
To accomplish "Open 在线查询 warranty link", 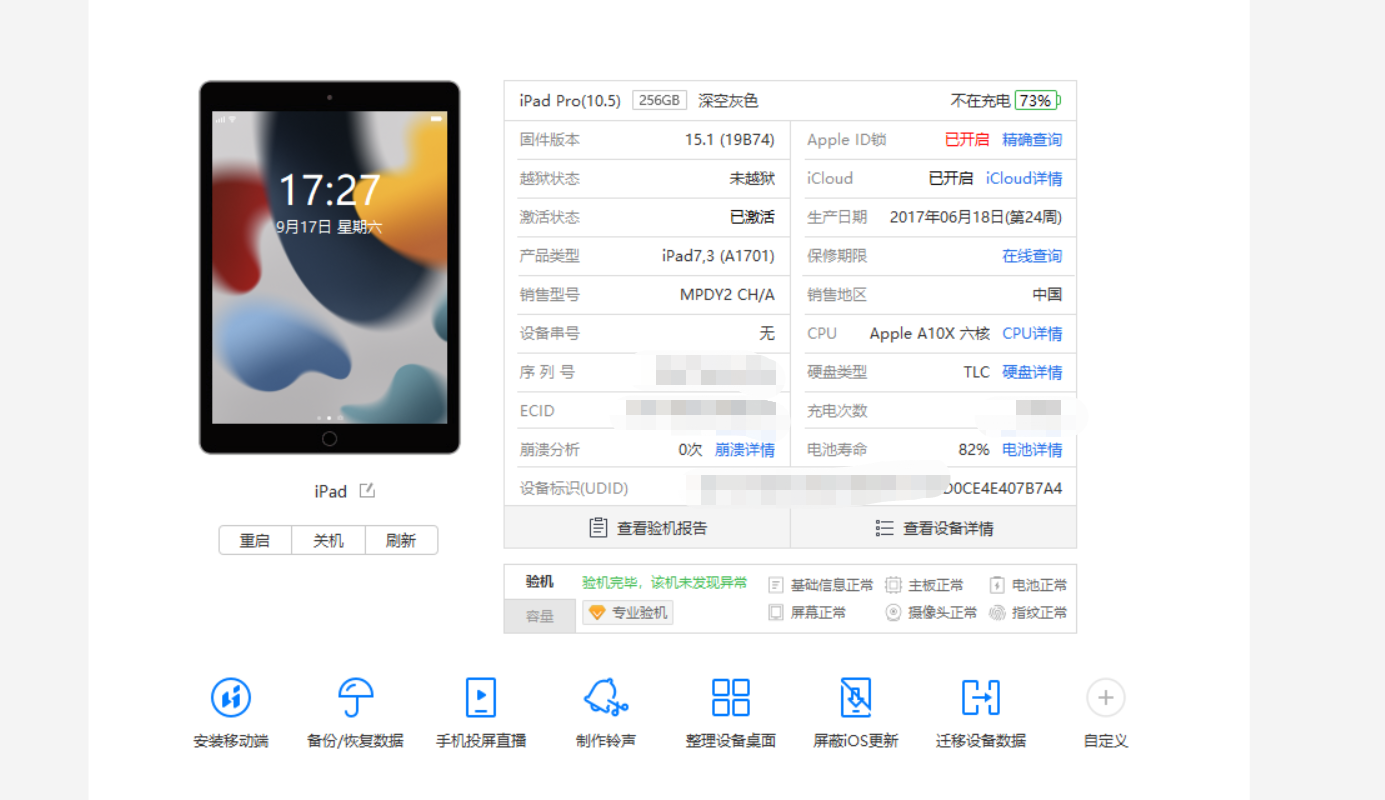I will click(x=1032, y=256).
